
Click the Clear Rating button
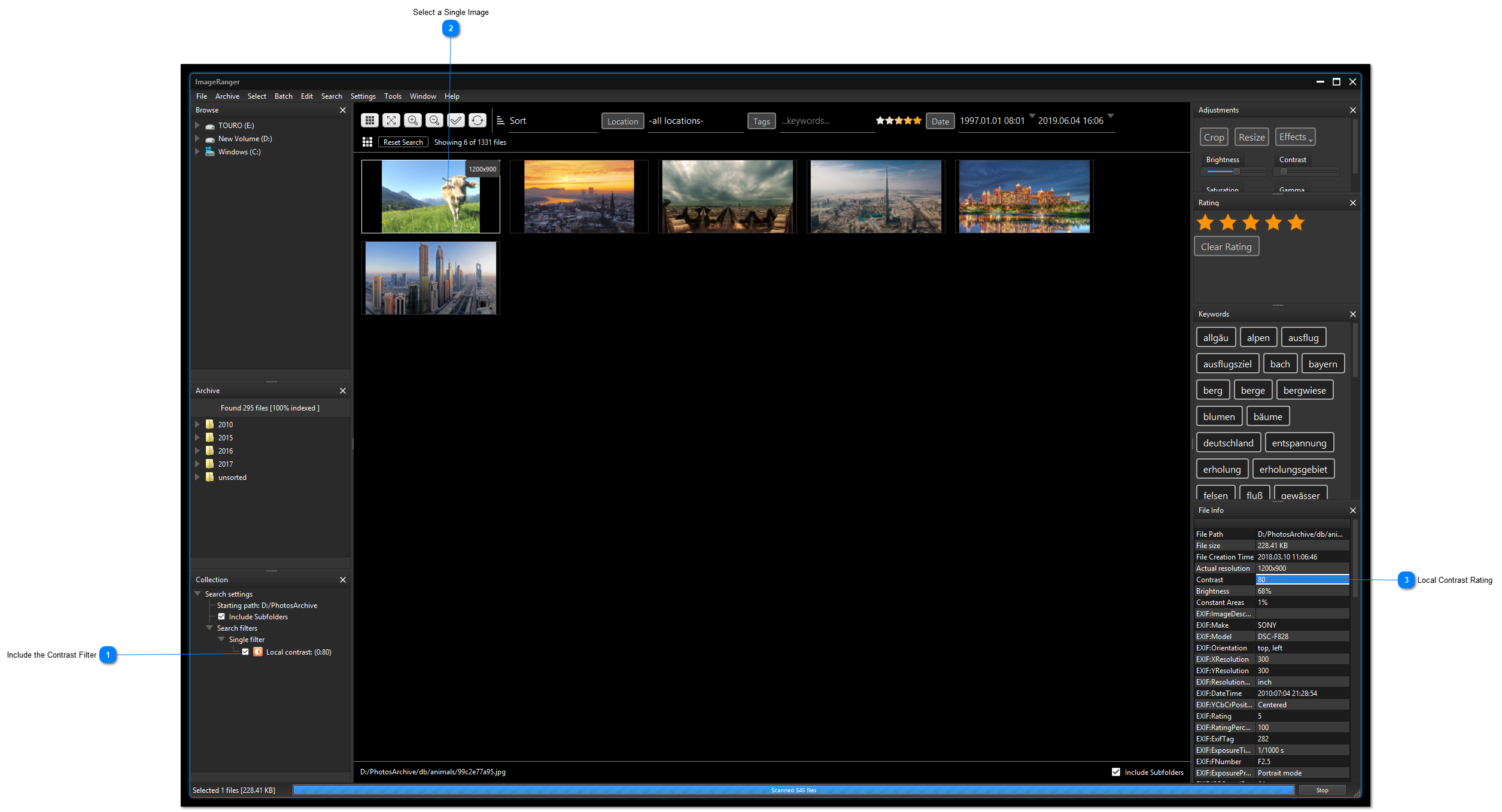(1226, 247)
